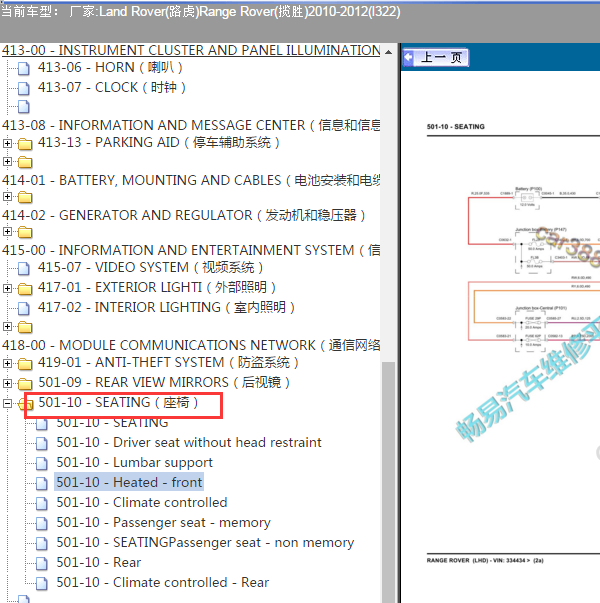Click the 当前车型 Land Rover model header text

tap(200, 12)
